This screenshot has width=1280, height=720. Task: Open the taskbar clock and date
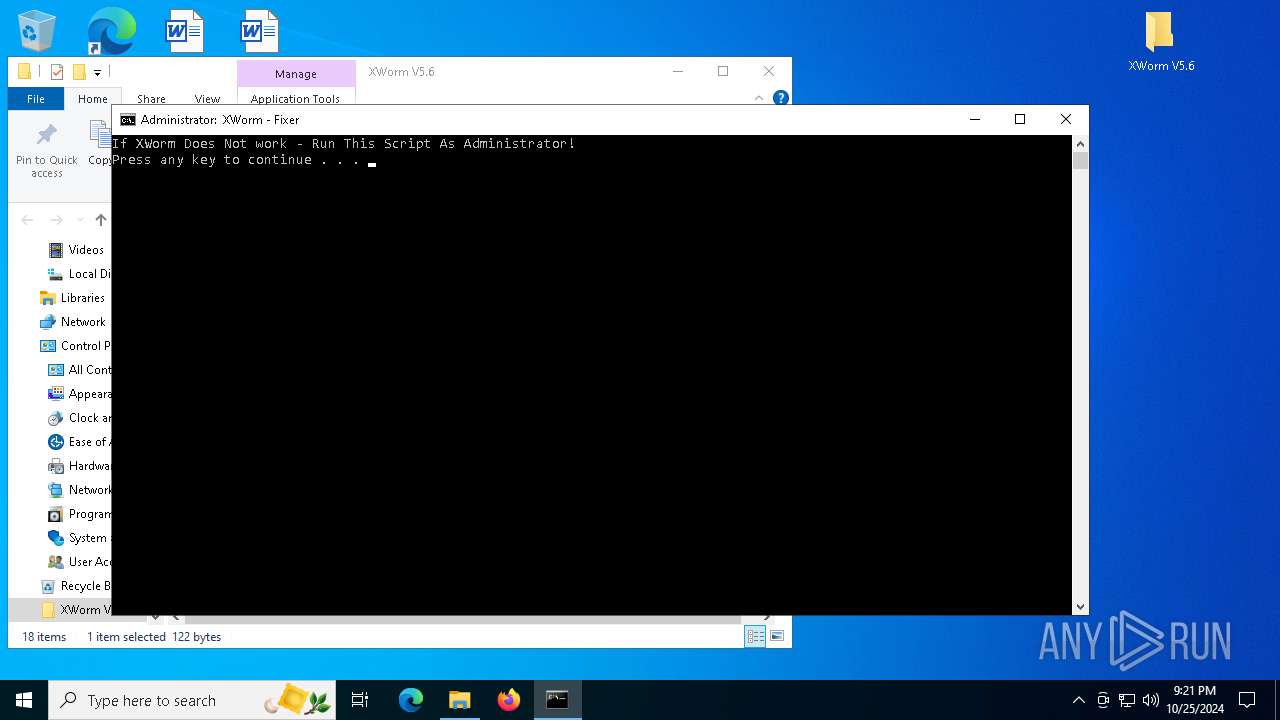pos(1194,700)
